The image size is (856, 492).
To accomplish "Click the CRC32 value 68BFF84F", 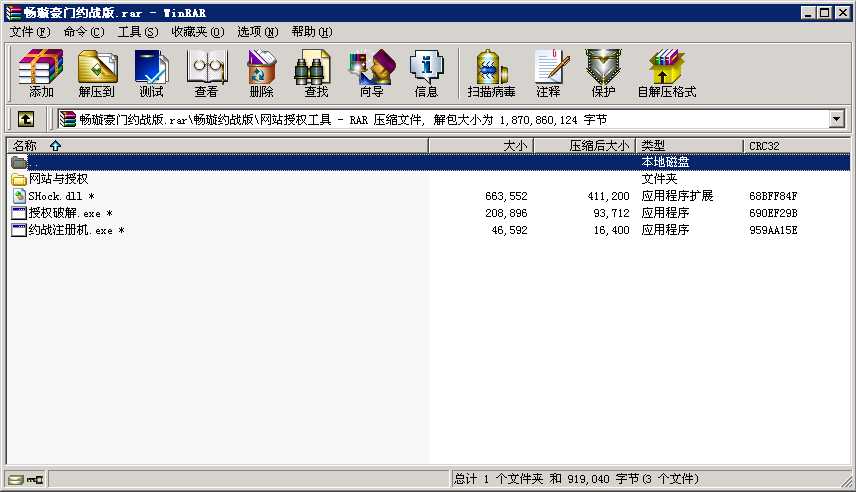I will coord(773,196).
